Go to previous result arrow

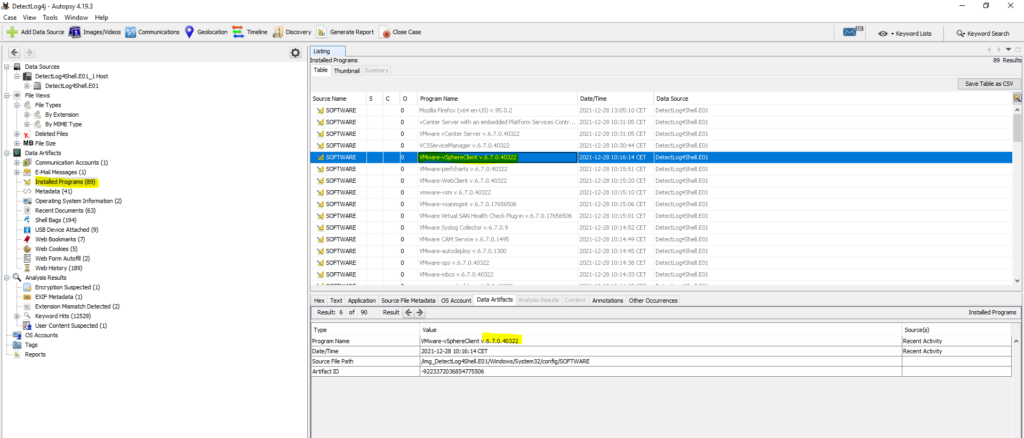coord(409,313)
